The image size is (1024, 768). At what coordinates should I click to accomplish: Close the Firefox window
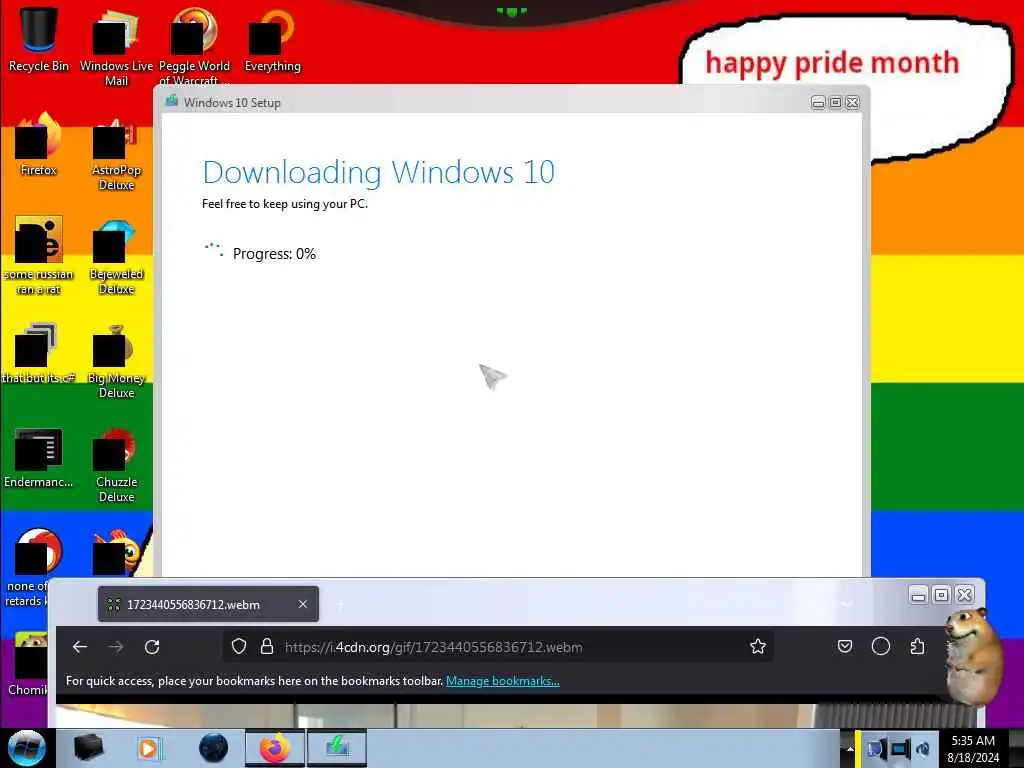click(x=964, y=595)
